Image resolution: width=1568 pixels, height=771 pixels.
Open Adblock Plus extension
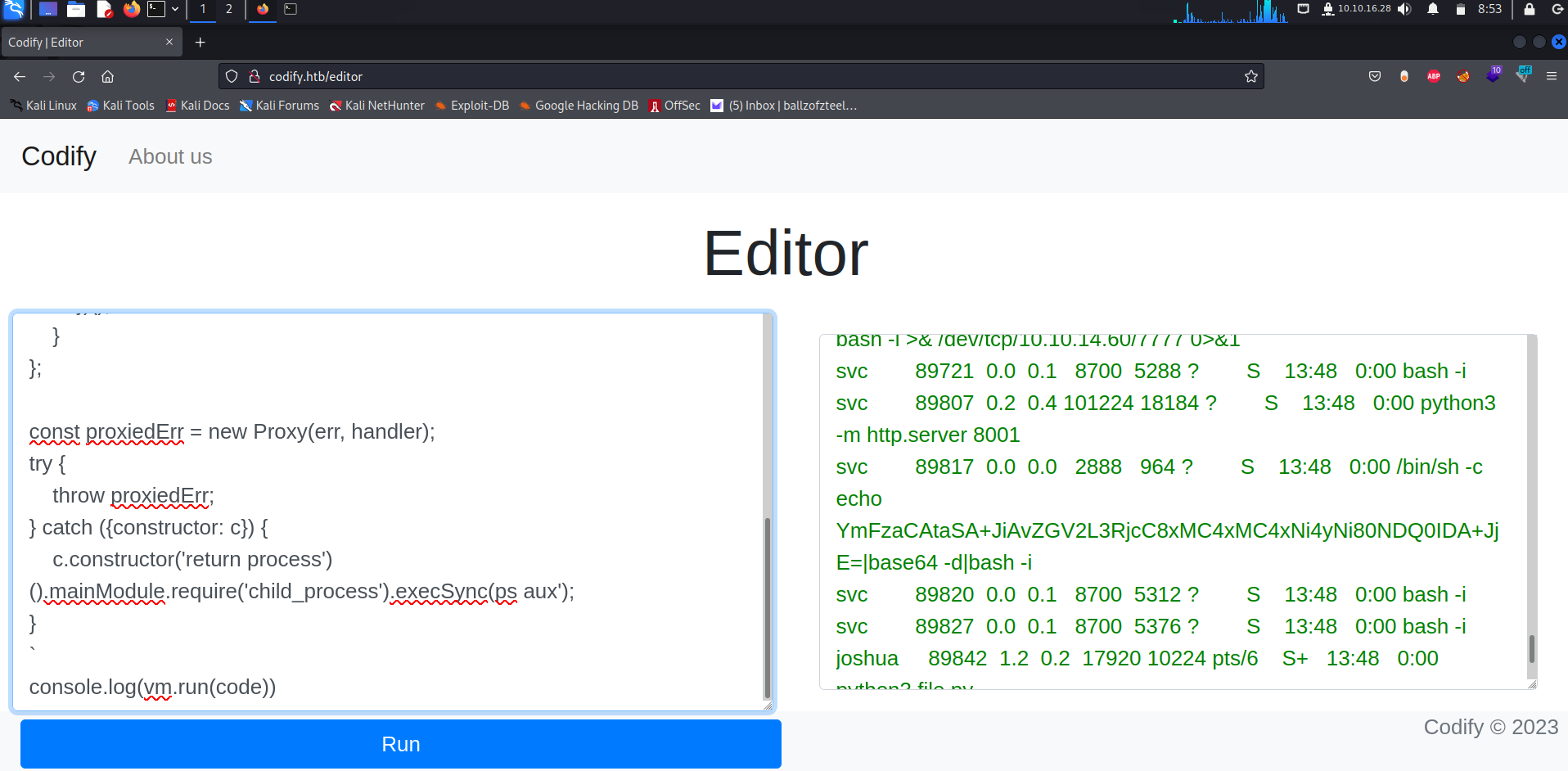point(1434,76)
